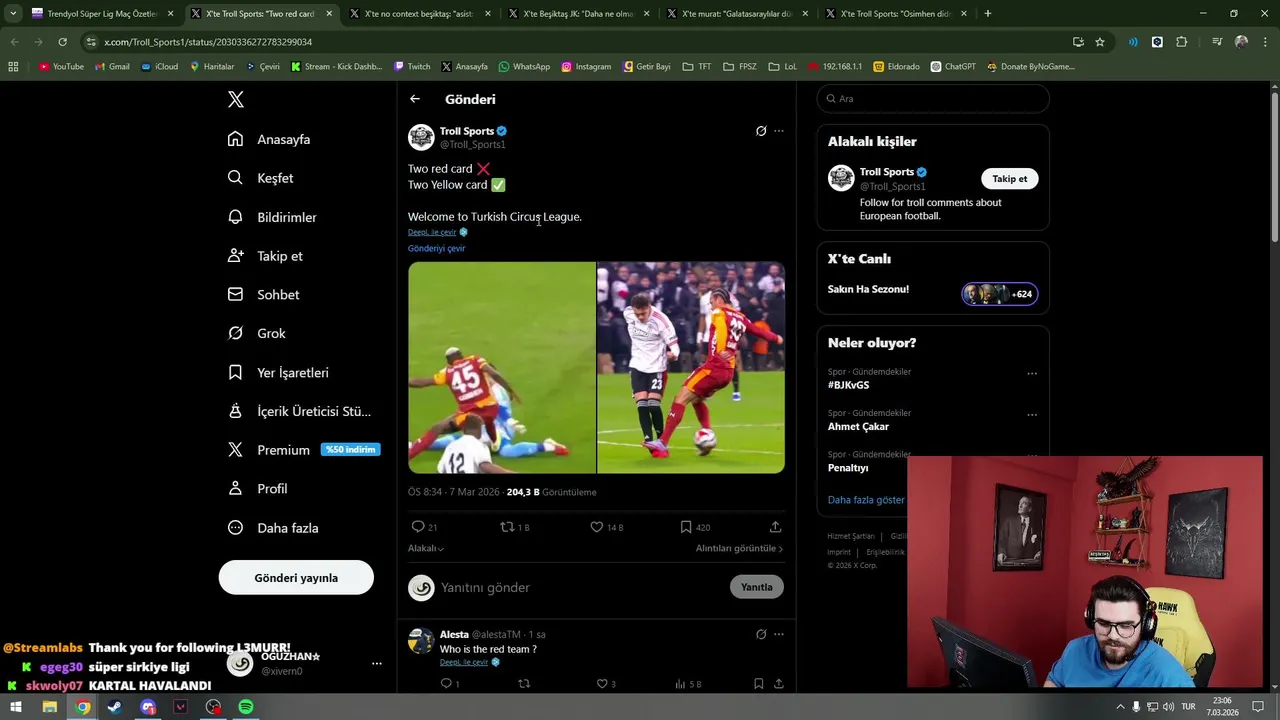Viewport: 1280px width, 720px height.
Task: Open Alıntıları görüntüle chevron link
Action: [x=739, y=548]
